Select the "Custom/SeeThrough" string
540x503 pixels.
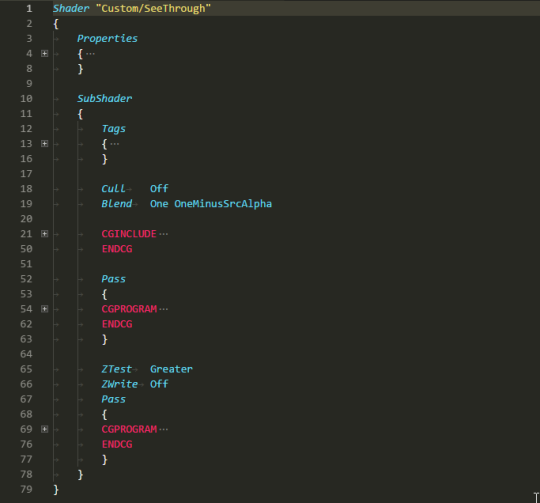click(153, 8)
